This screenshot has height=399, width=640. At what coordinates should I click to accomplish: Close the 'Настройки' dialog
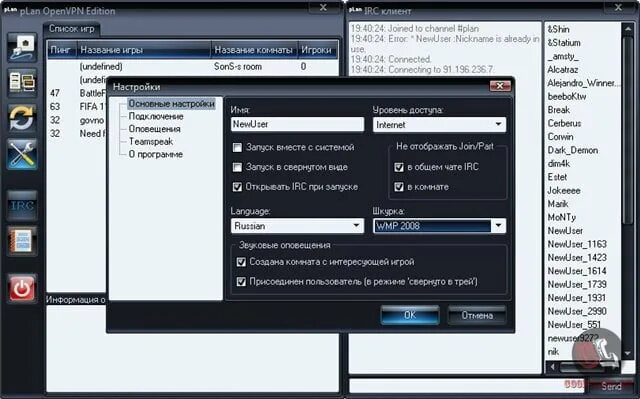pyautogui.click(x=500, y=86)
